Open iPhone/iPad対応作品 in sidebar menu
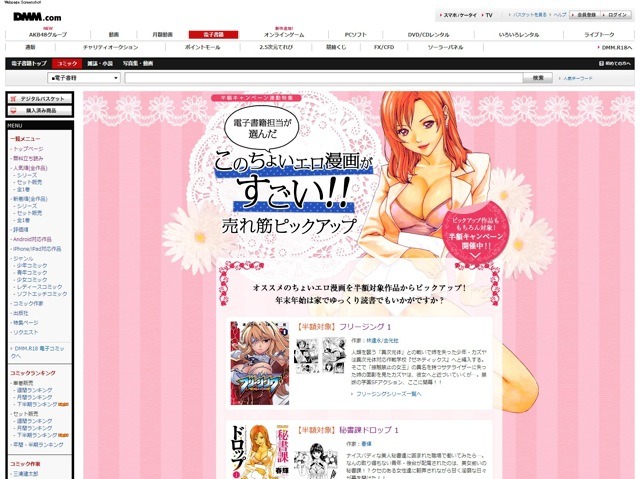640x479 pixels. [x=37, y=249]
